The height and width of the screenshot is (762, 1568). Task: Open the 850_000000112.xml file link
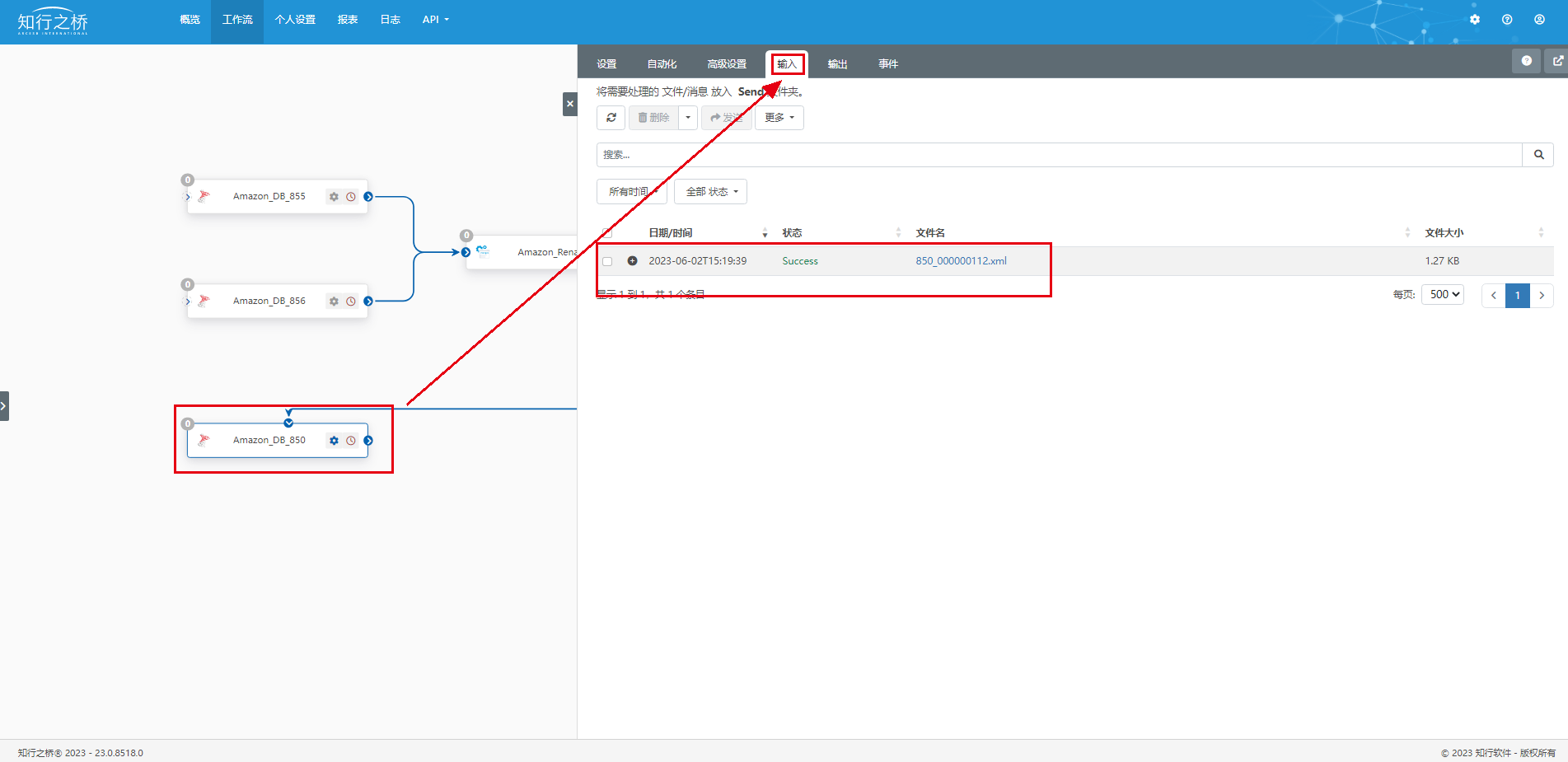(x=961, y=261)
